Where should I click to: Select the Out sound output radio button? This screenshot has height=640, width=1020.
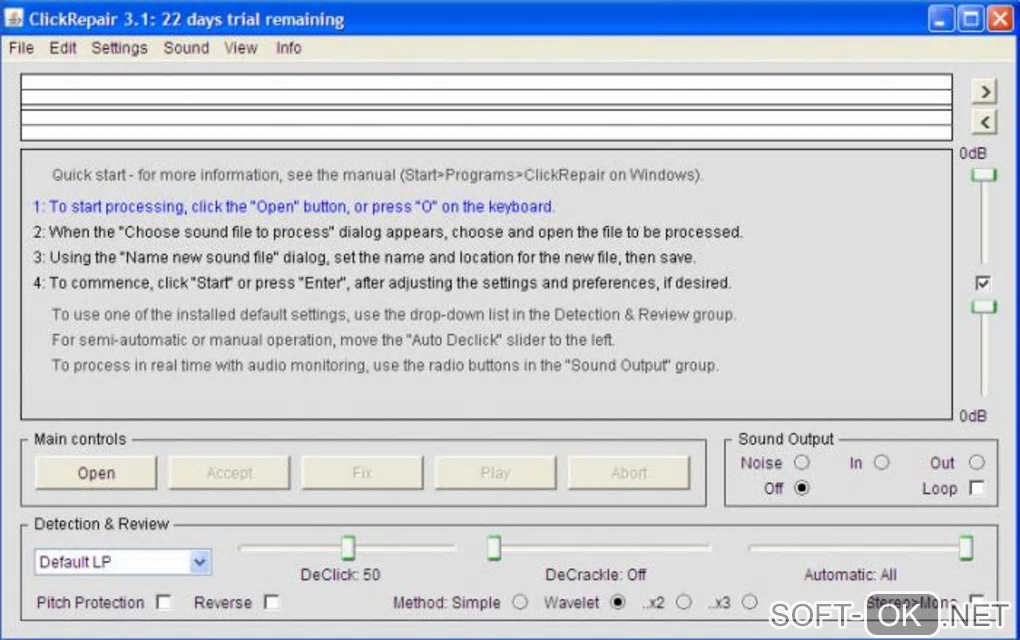(x=976, y=462)
